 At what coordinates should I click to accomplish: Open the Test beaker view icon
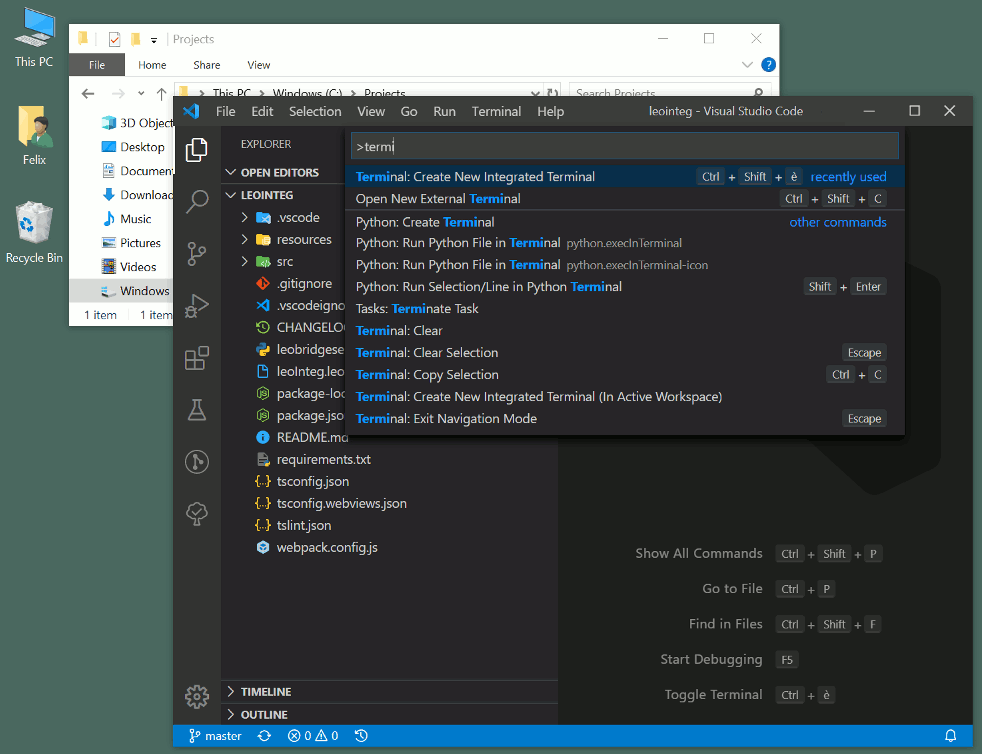pos(197,410)
